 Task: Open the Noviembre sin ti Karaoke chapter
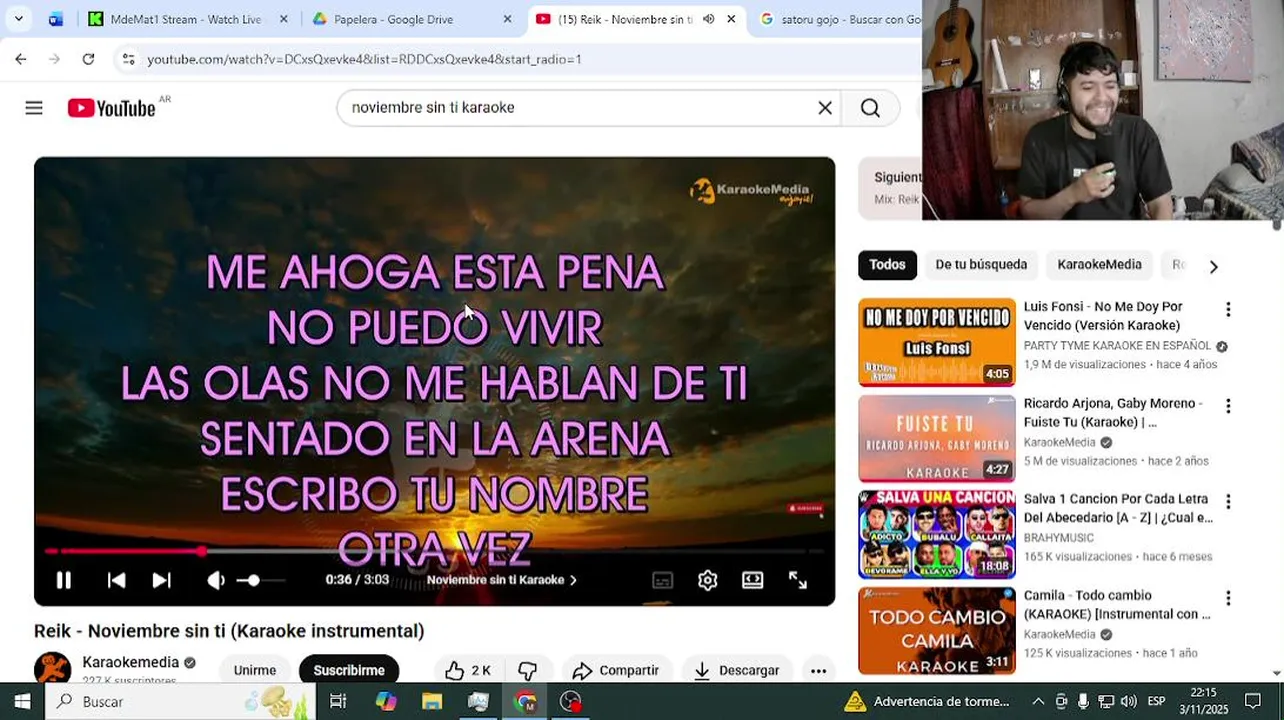[x=502, y=580]
